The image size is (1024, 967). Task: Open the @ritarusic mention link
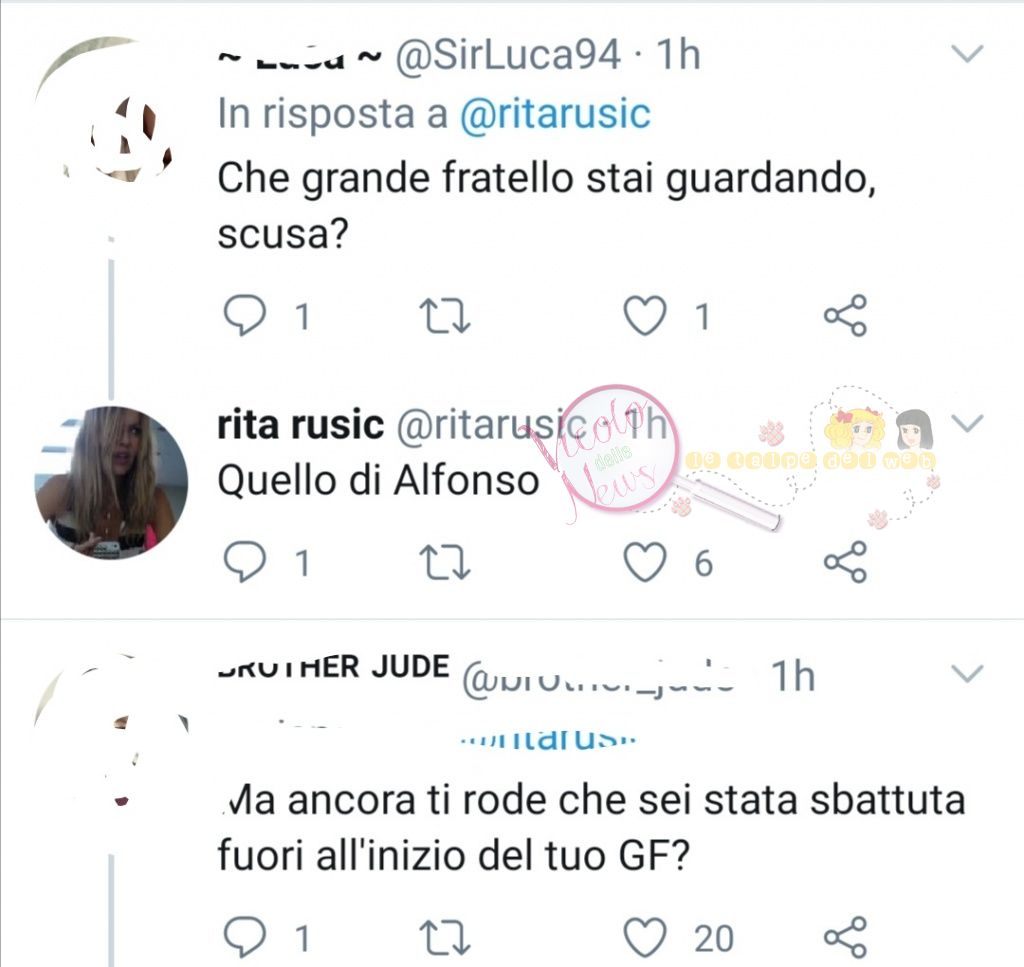tap(555, 114)
